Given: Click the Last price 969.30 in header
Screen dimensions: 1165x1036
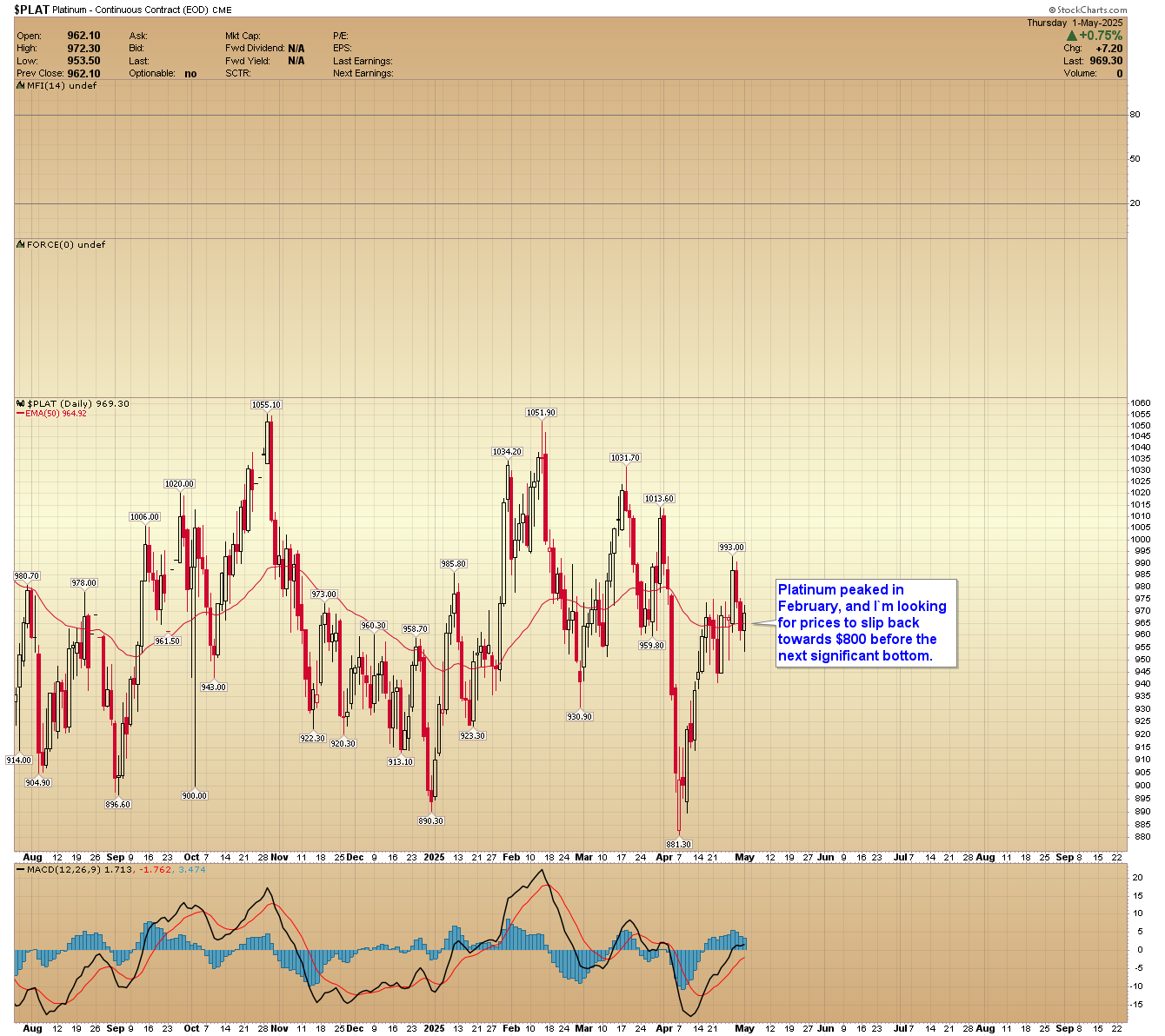Looking at the screenshot, I should 1106,61.
